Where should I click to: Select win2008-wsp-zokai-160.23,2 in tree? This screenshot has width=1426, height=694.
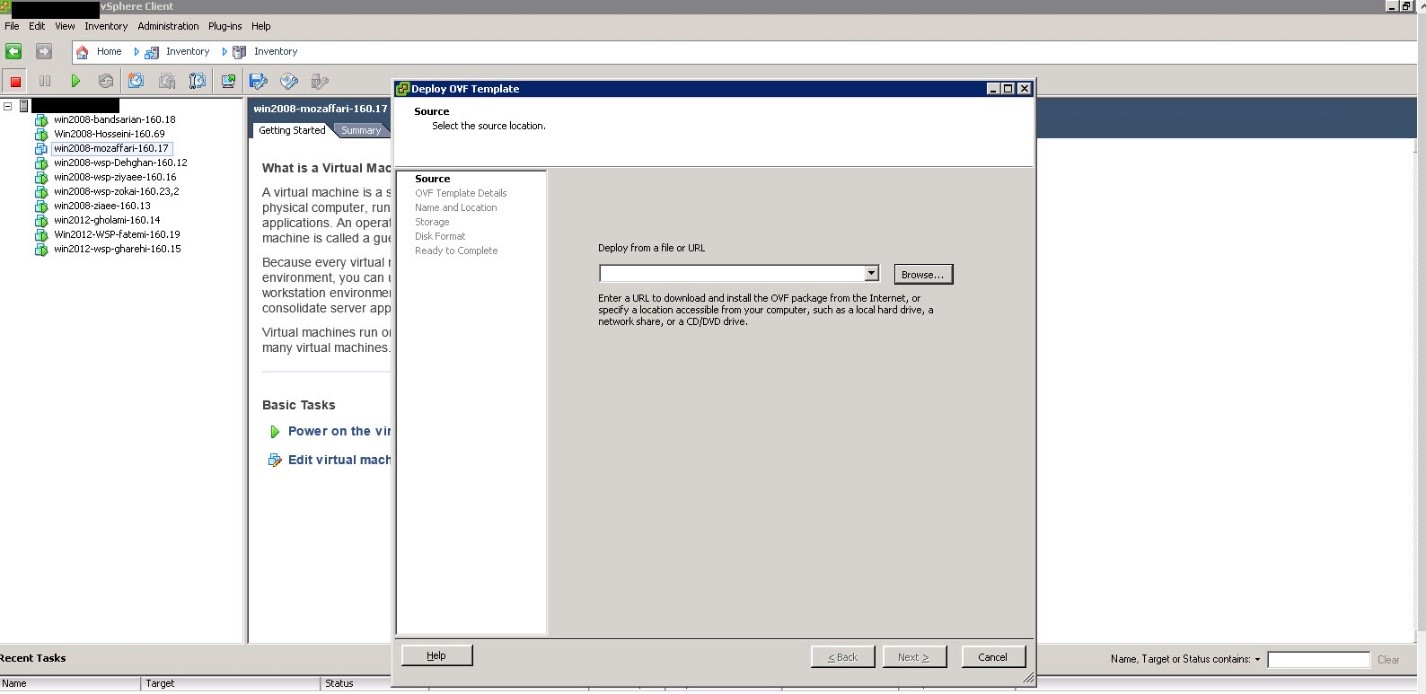click(116, 192)
